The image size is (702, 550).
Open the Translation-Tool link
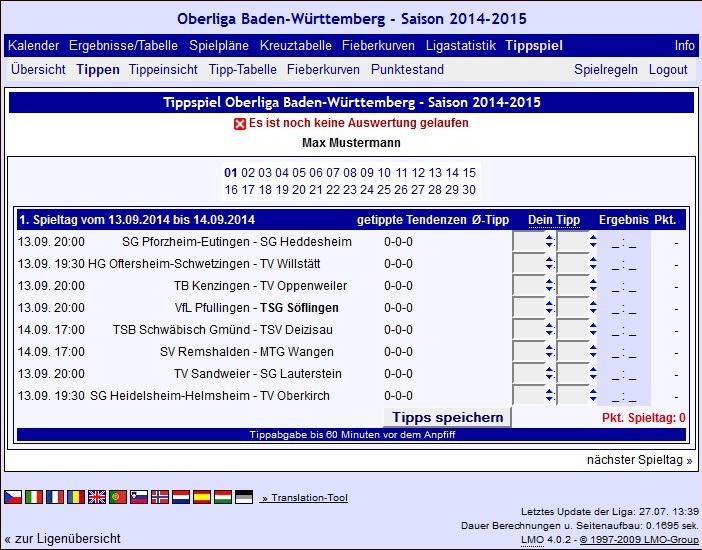(304, 497)
